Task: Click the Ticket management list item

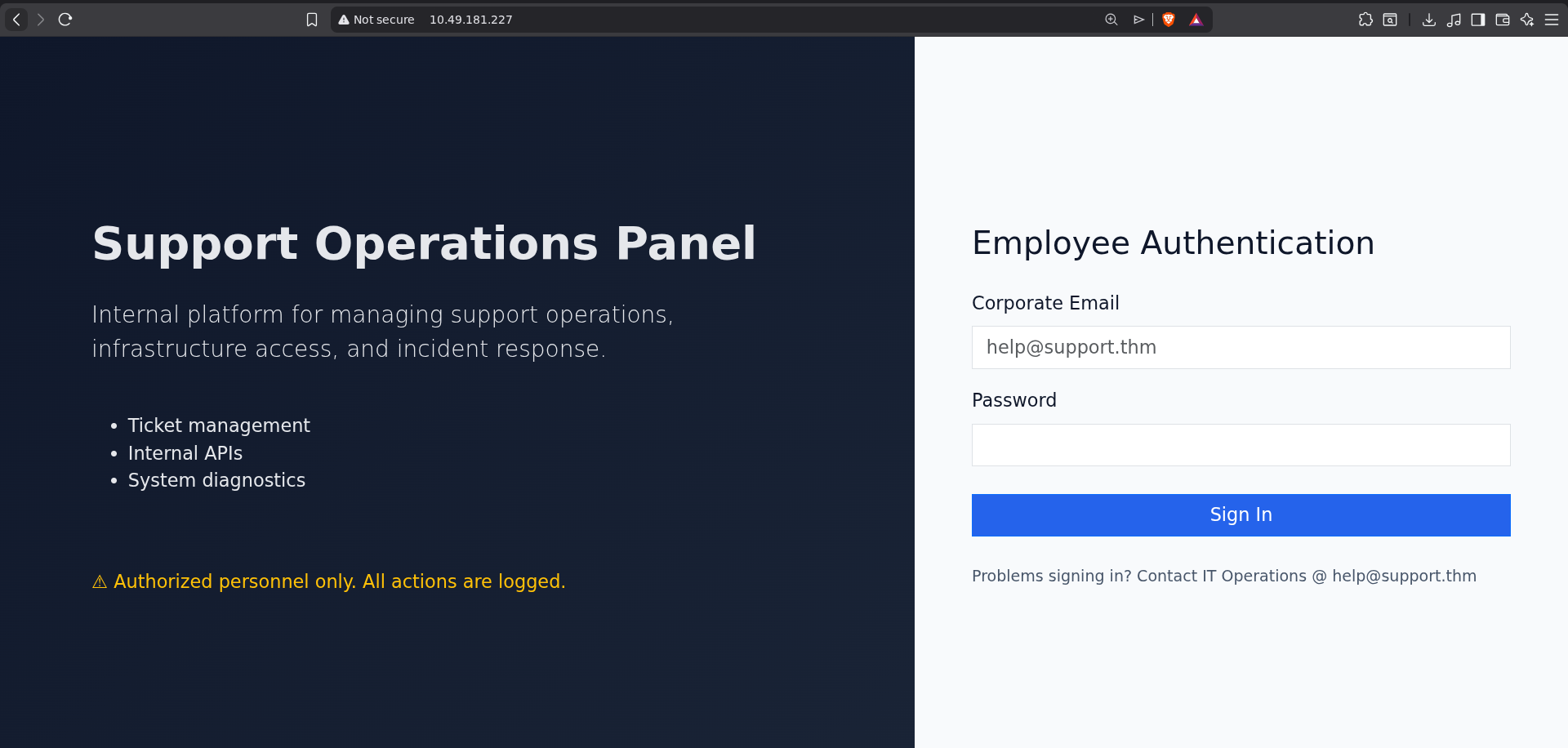Action: point(219,425)
